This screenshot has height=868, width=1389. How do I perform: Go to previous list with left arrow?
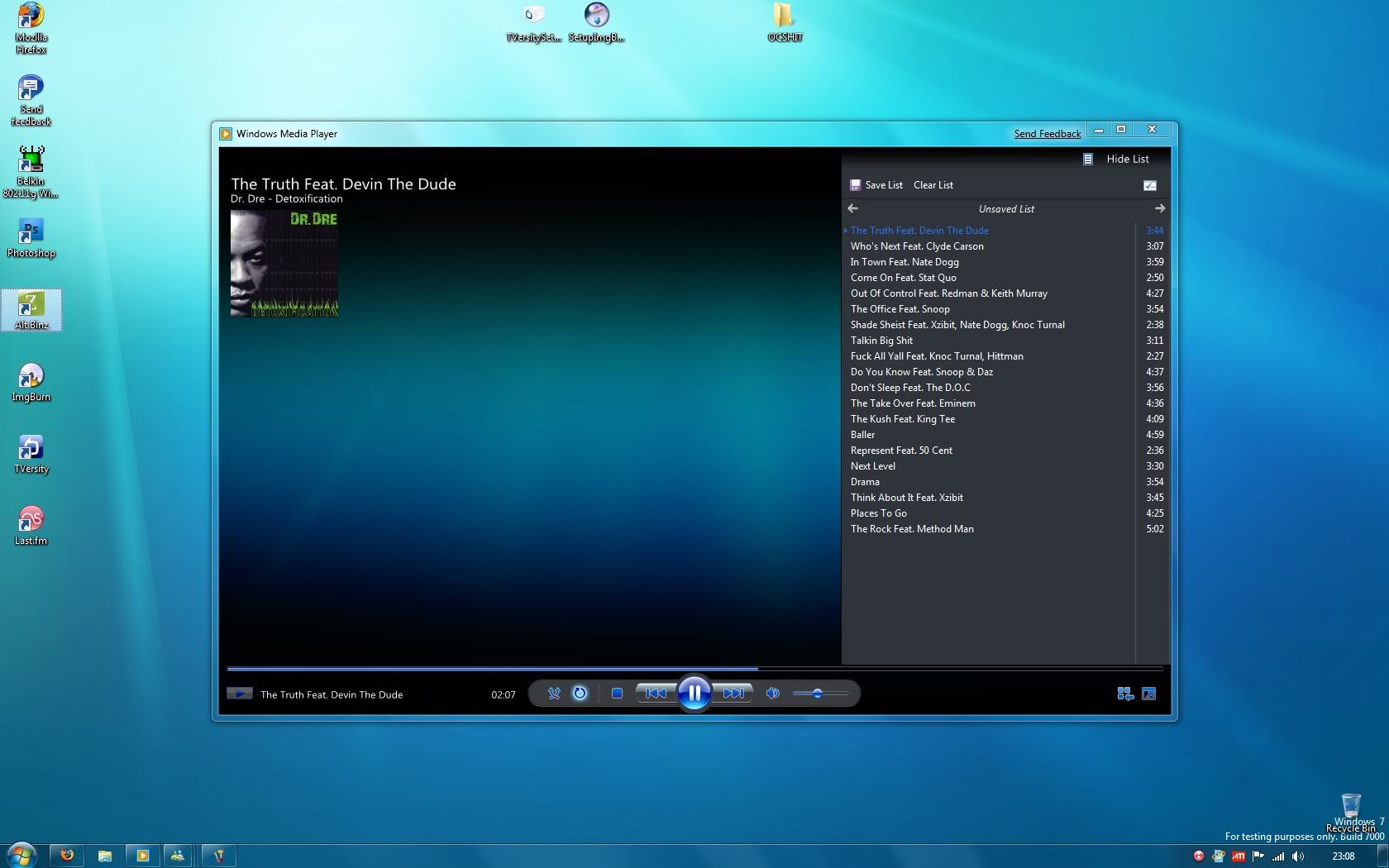(x=853, y=208)
